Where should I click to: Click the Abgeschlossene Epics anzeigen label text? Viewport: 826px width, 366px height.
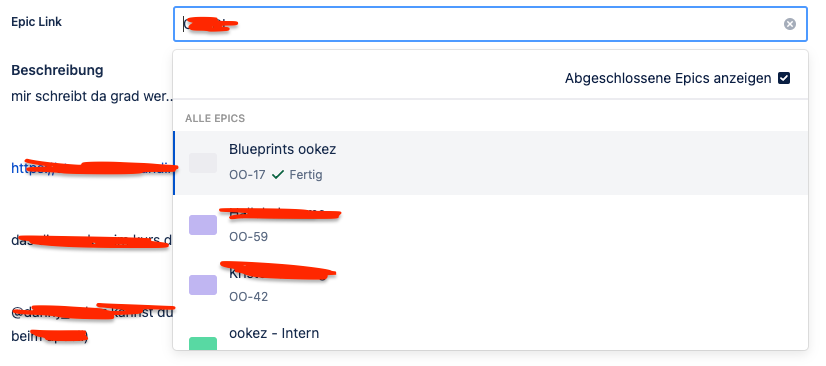pos(668,78)
